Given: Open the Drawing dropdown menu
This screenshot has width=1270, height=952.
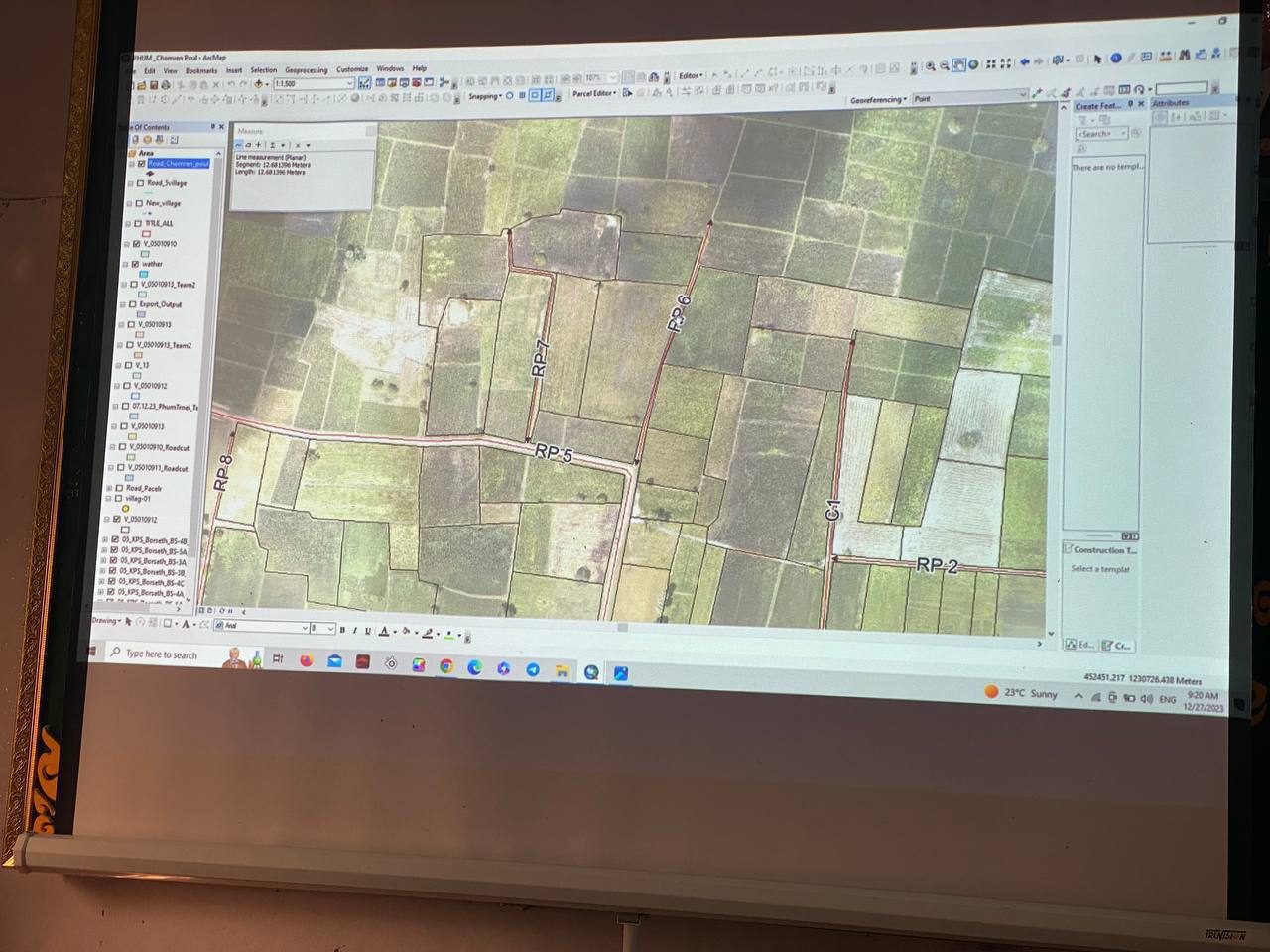Looking at the screenshot, I should [105, 621].
